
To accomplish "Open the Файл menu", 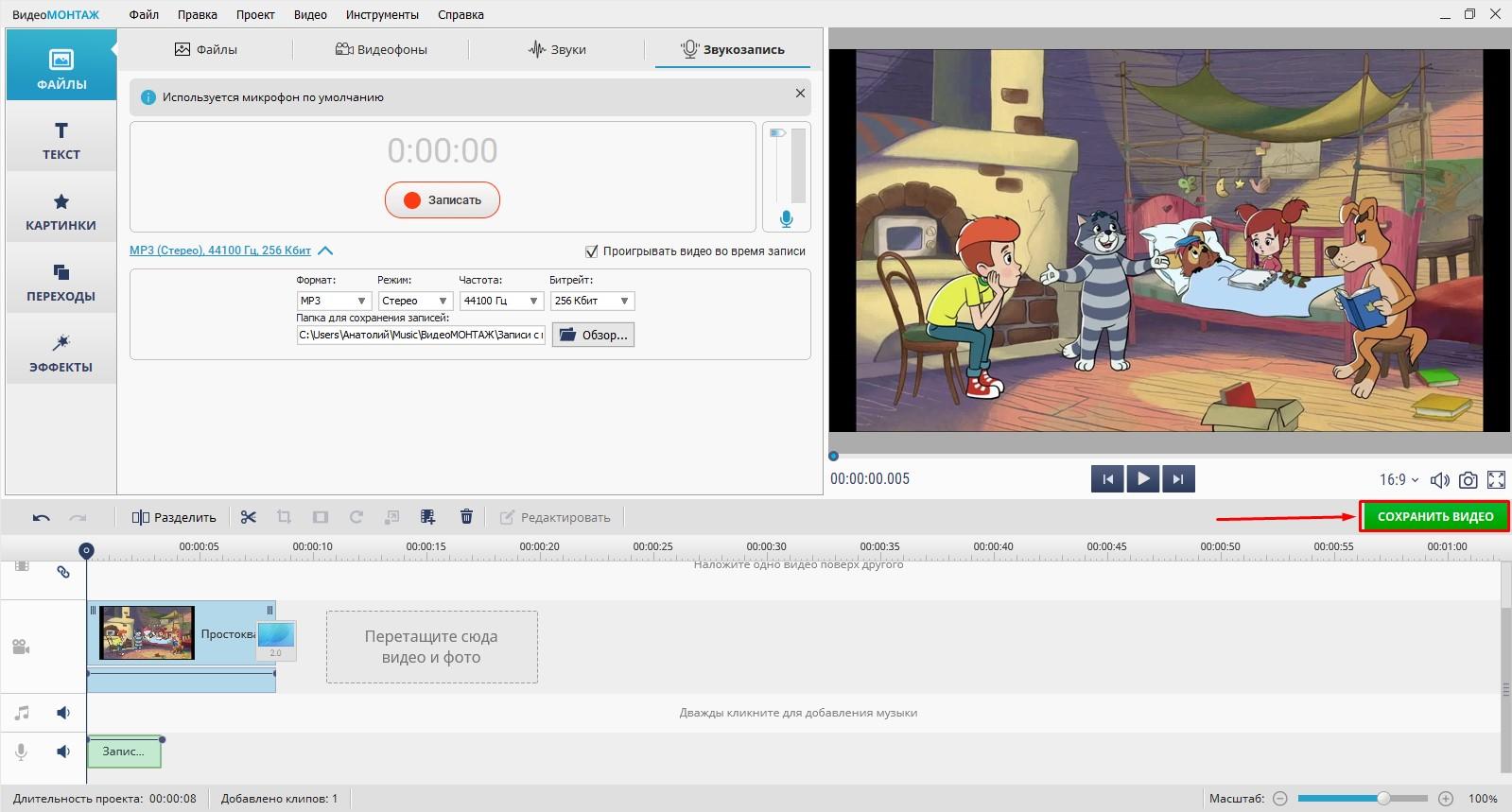I will (144, 14).
